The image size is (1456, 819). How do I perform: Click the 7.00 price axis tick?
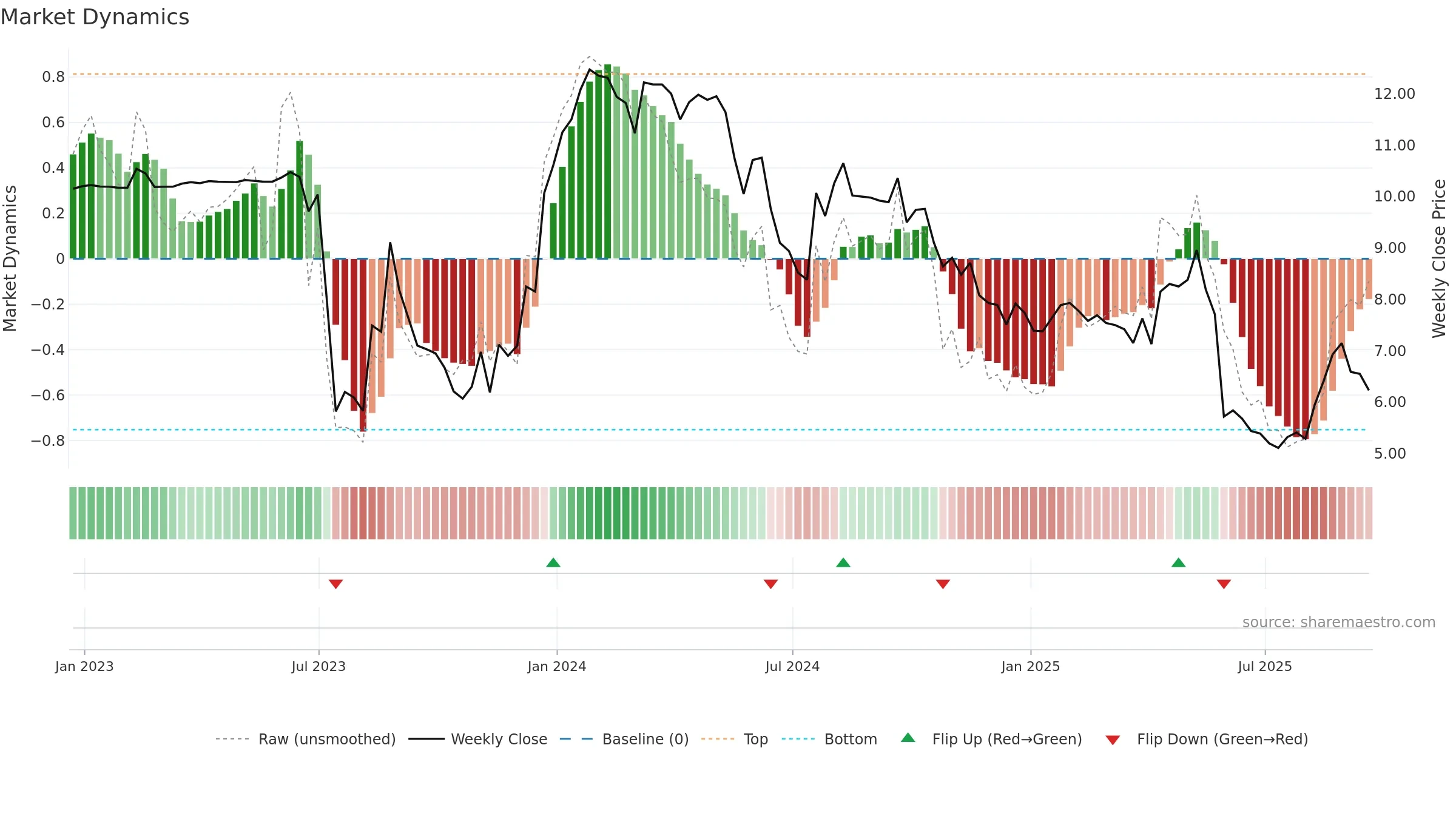tap(1390, 351)
